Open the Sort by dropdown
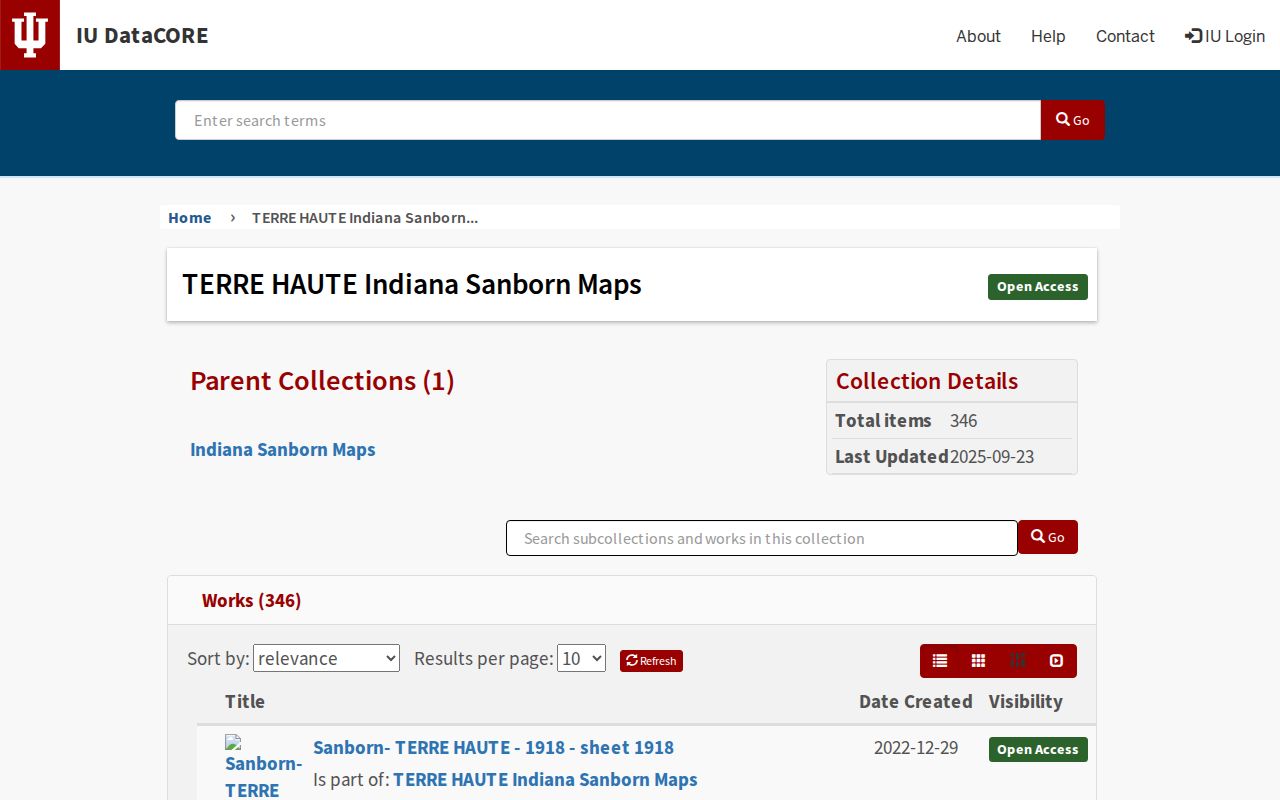 point(326,658)
